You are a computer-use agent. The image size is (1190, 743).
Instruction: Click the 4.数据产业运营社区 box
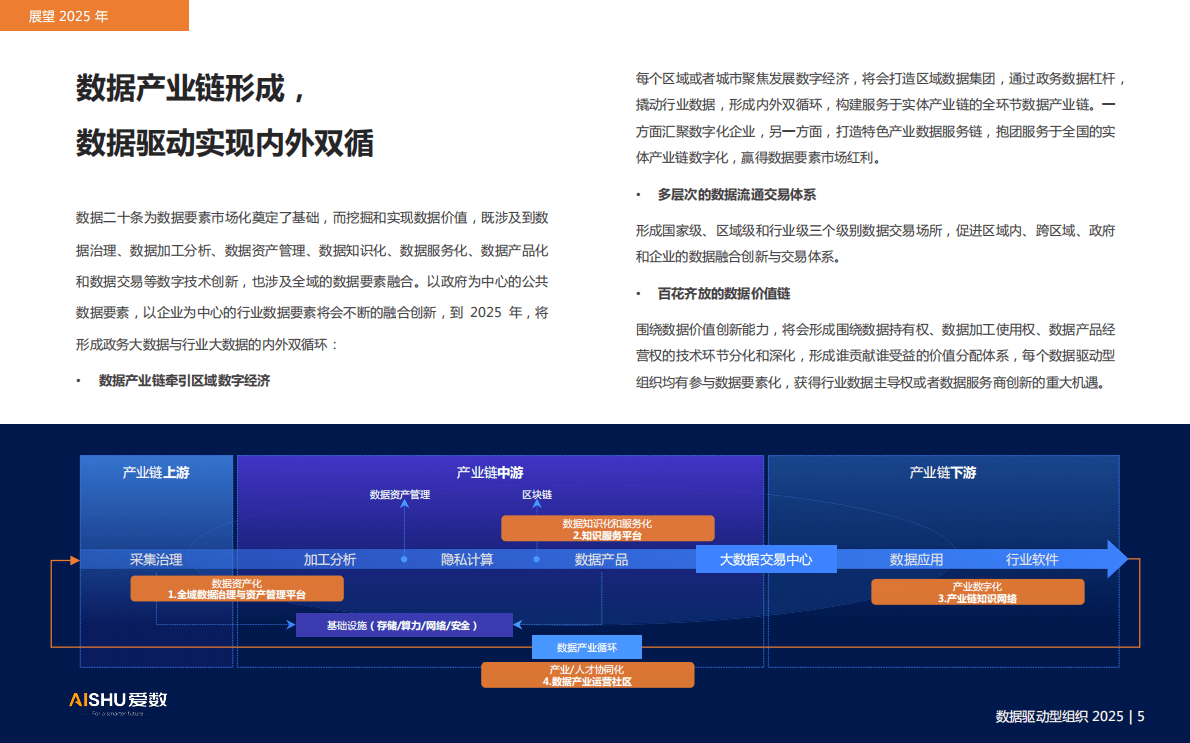coord(588,674)
